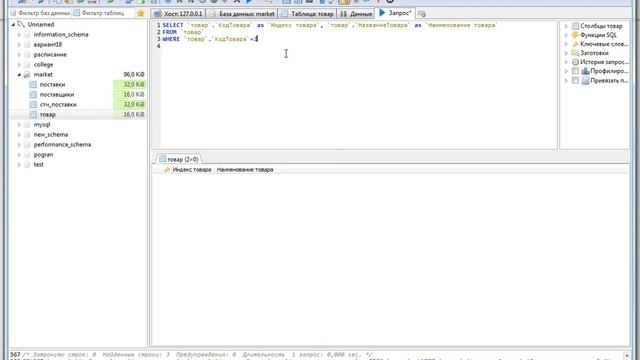Enable the Привязать параметры checkbox
Viewport: 640px width, 360px height.
[575, 80]
